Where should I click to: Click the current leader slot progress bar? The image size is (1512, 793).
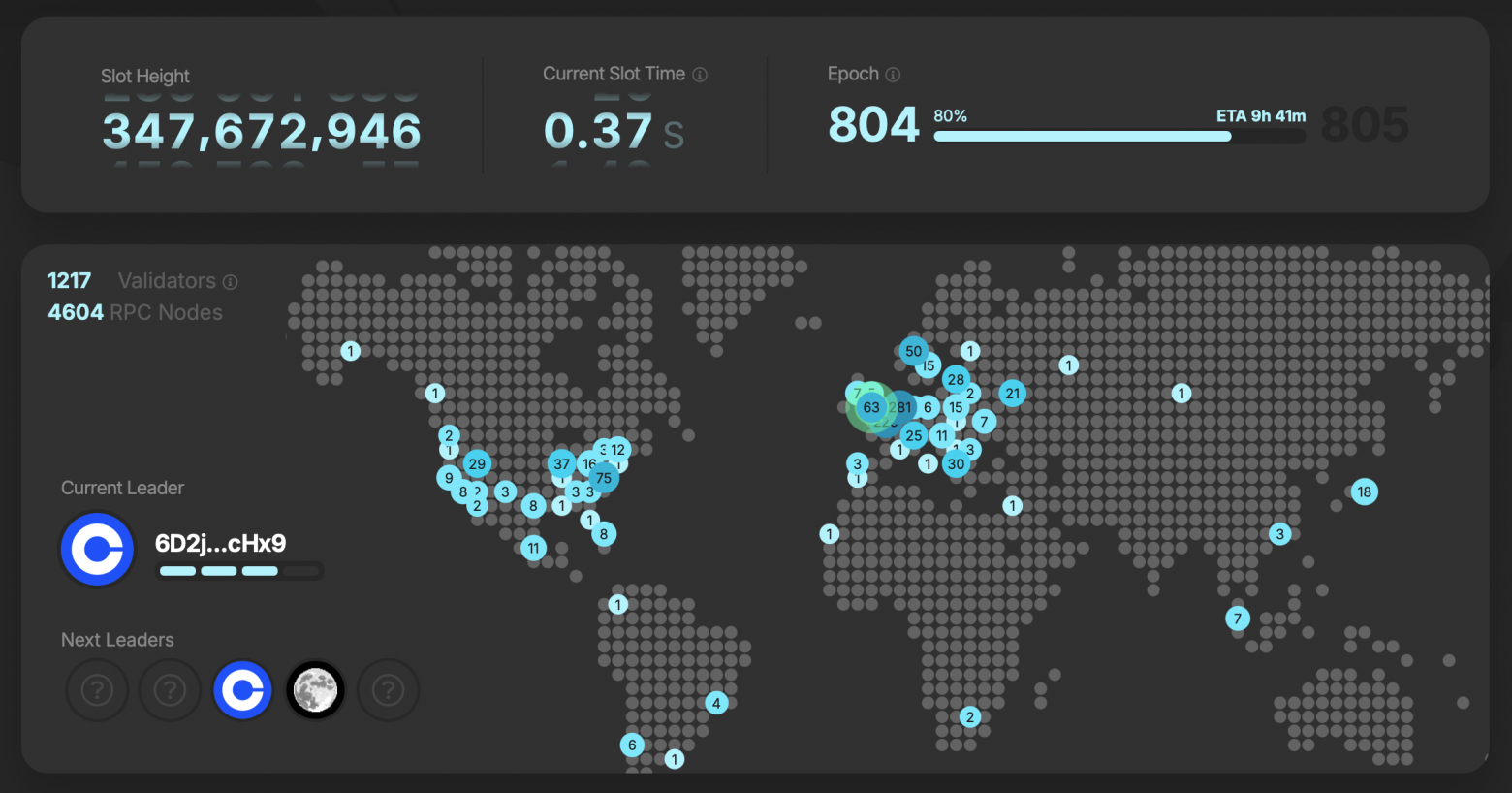point(239,571)
